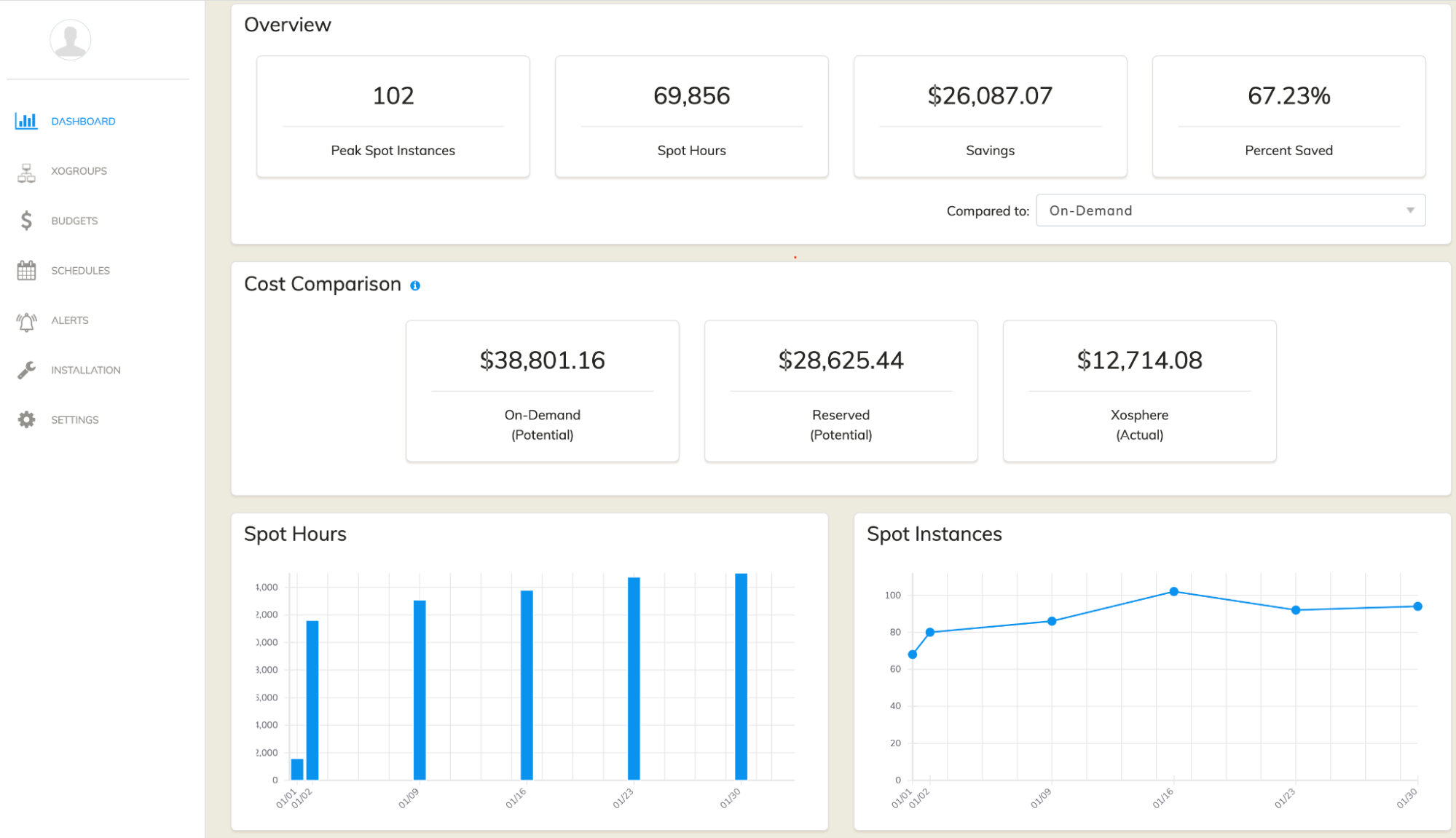The image size is (1456, 838).
Task: Go to the Installation page
Action: coord(86,370)
